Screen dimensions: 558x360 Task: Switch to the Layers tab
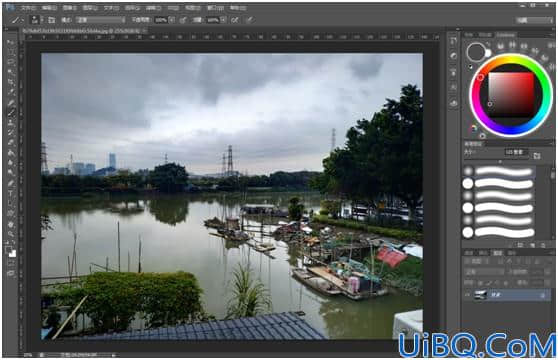pyautogui.click(x=497, y=253)
